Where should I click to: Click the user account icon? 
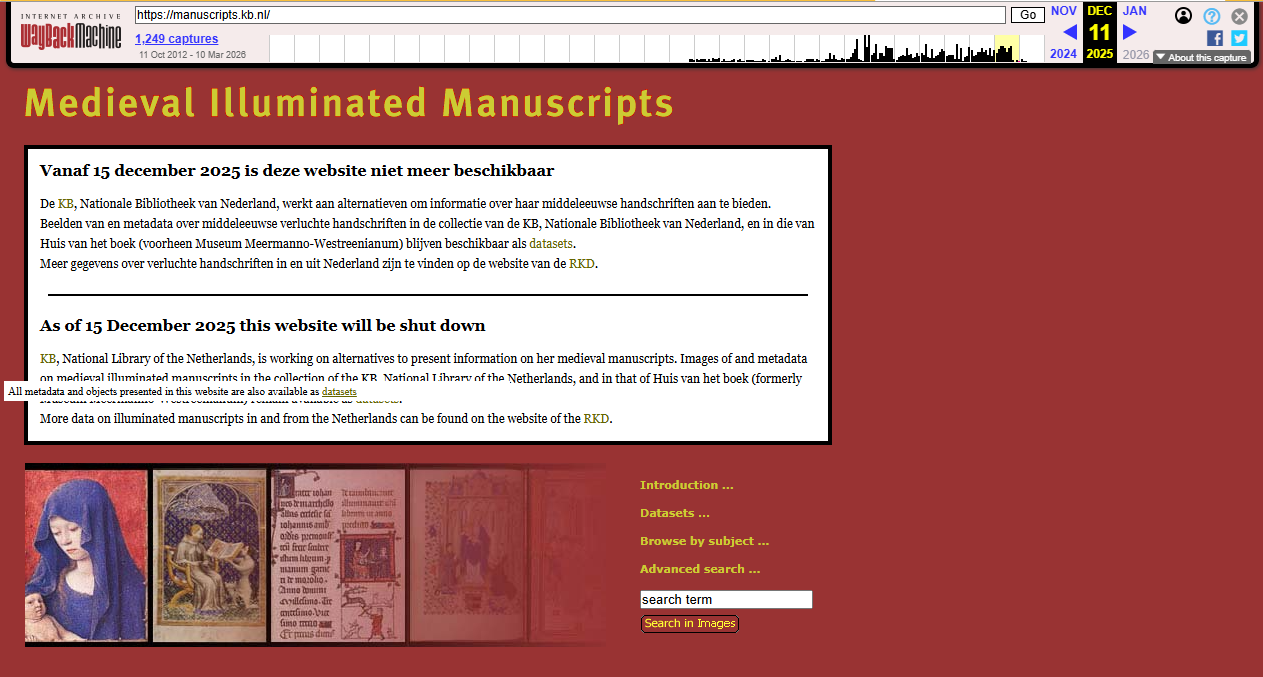(1184, 16)
